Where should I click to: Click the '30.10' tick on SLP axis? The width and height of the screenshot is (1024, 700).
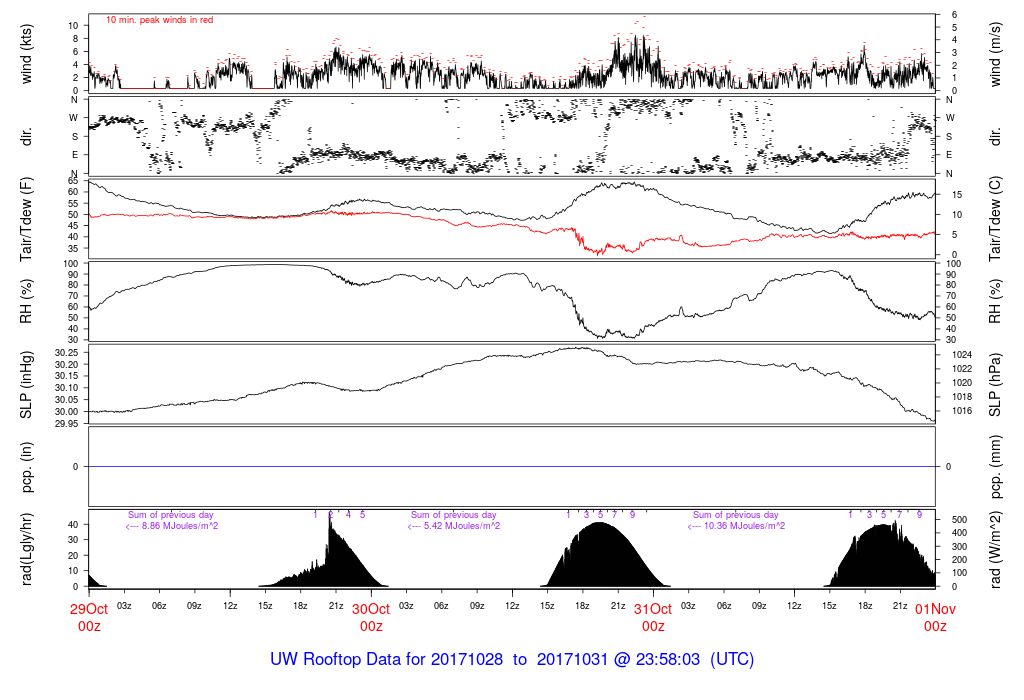[x=67, y=387]
